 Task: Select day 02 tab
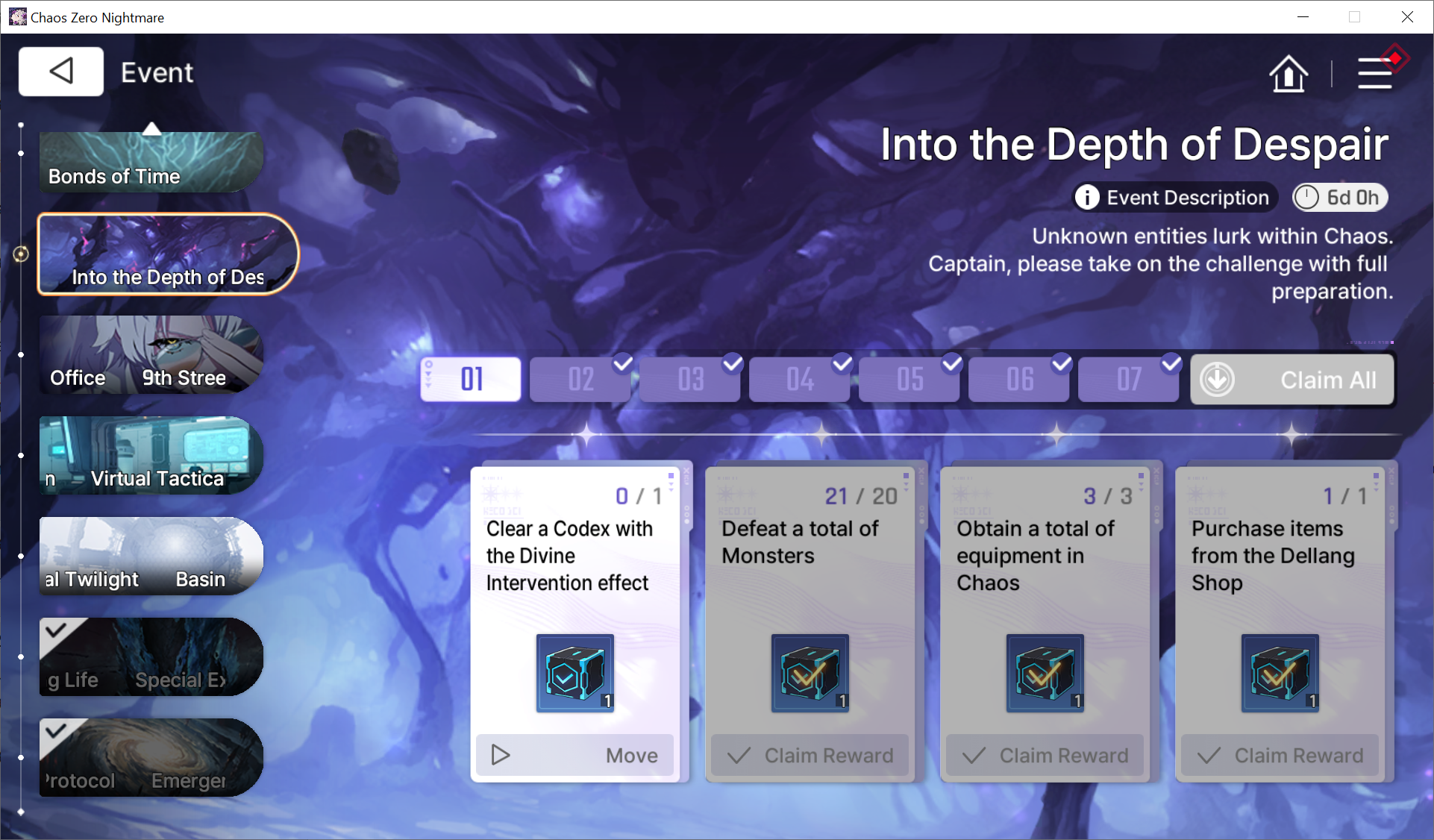coord(580,379)
